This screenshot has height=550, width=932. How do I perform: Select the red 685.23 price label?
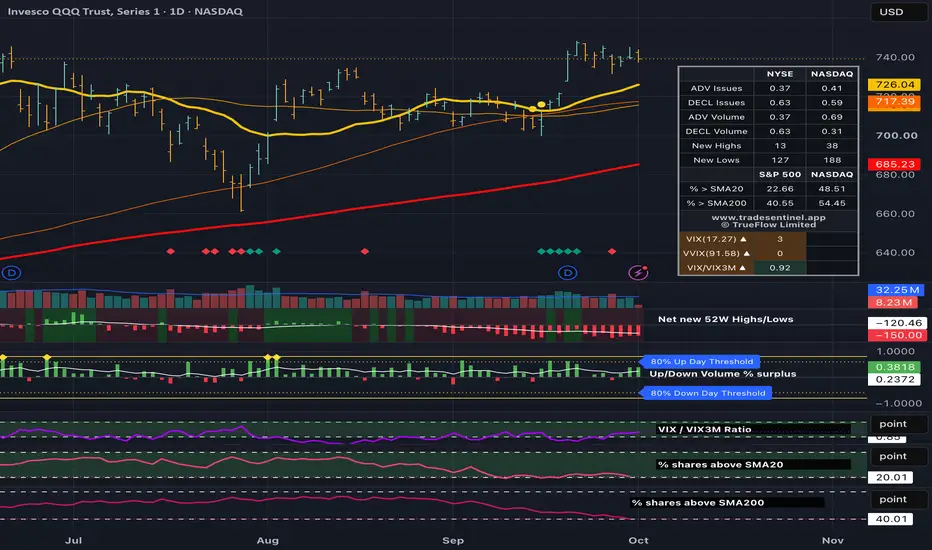895,164
